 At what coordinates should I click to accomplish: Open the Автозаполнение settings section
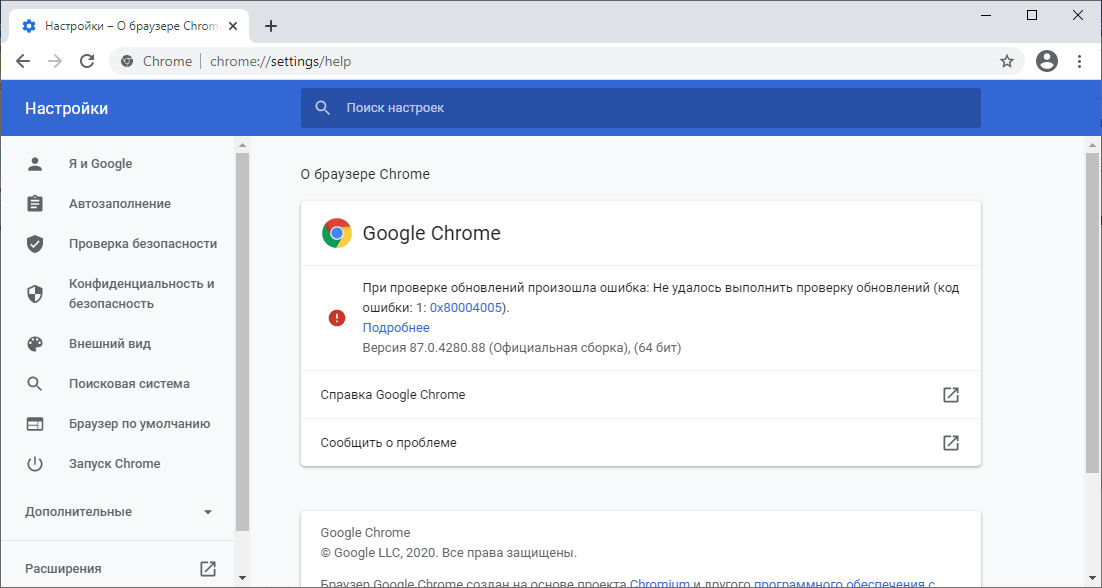pyautogui.click(x=120, y=204)
